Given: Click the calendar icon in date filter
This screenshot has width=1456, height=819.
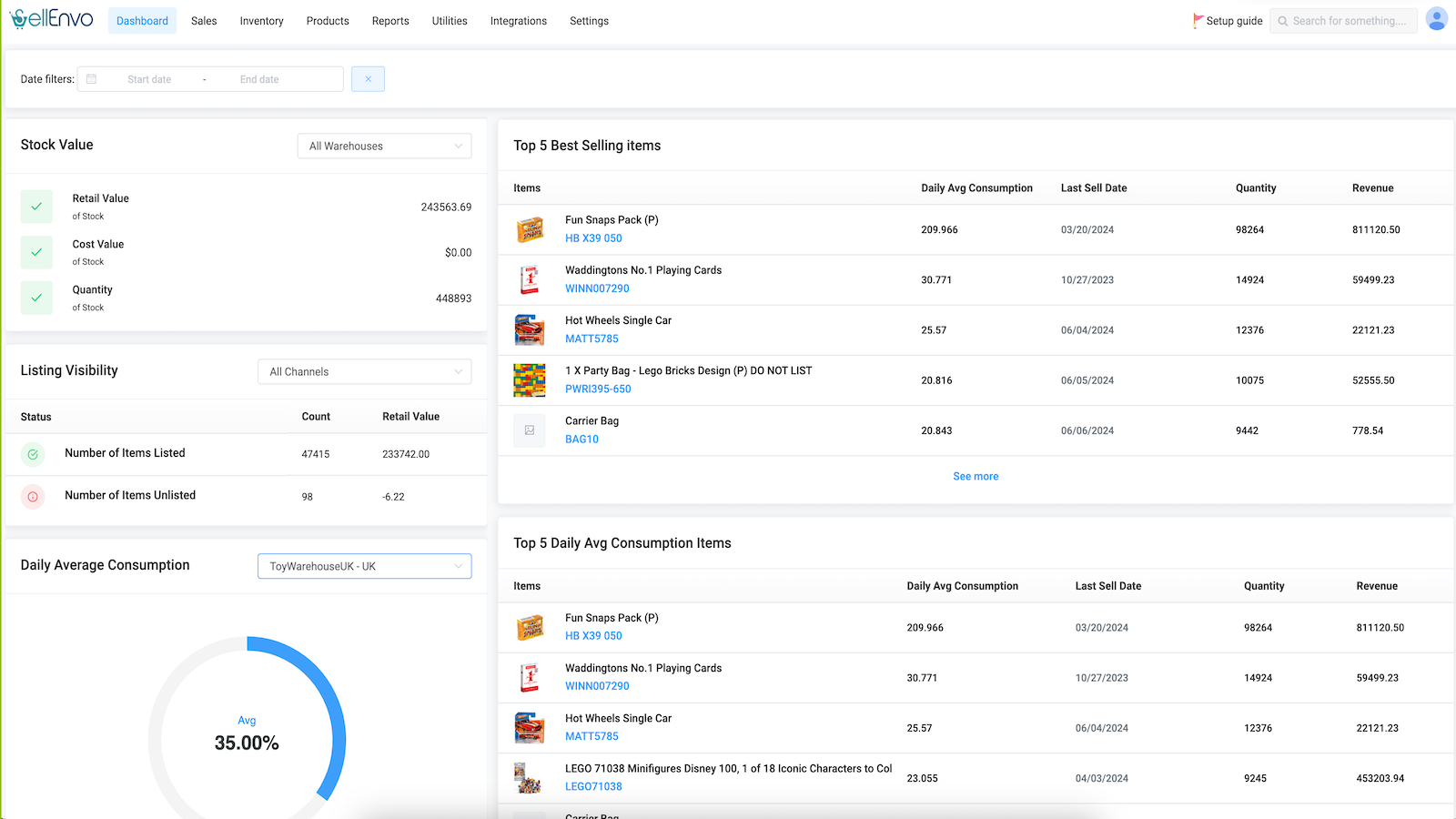Looking at the screenshot, I should point(92,79).
